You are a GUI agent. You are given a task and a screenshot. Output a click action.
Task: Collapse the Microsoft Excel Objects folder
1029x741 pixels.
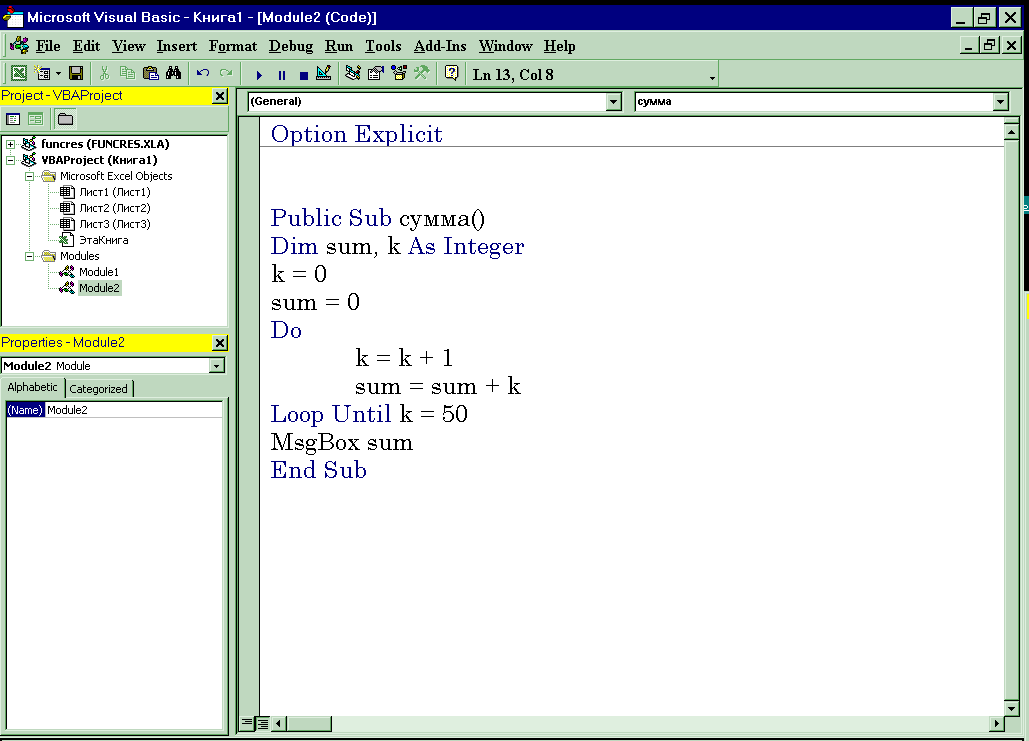coord(30,176)
